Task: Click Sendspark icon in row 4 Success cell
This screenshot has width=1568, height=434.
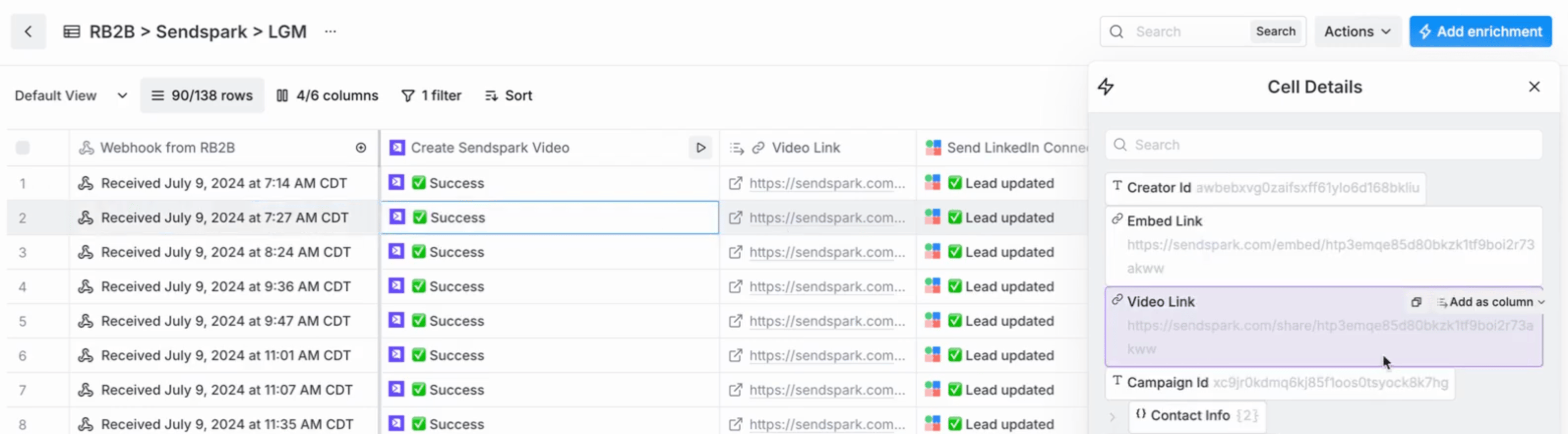Action: [396, 285]
